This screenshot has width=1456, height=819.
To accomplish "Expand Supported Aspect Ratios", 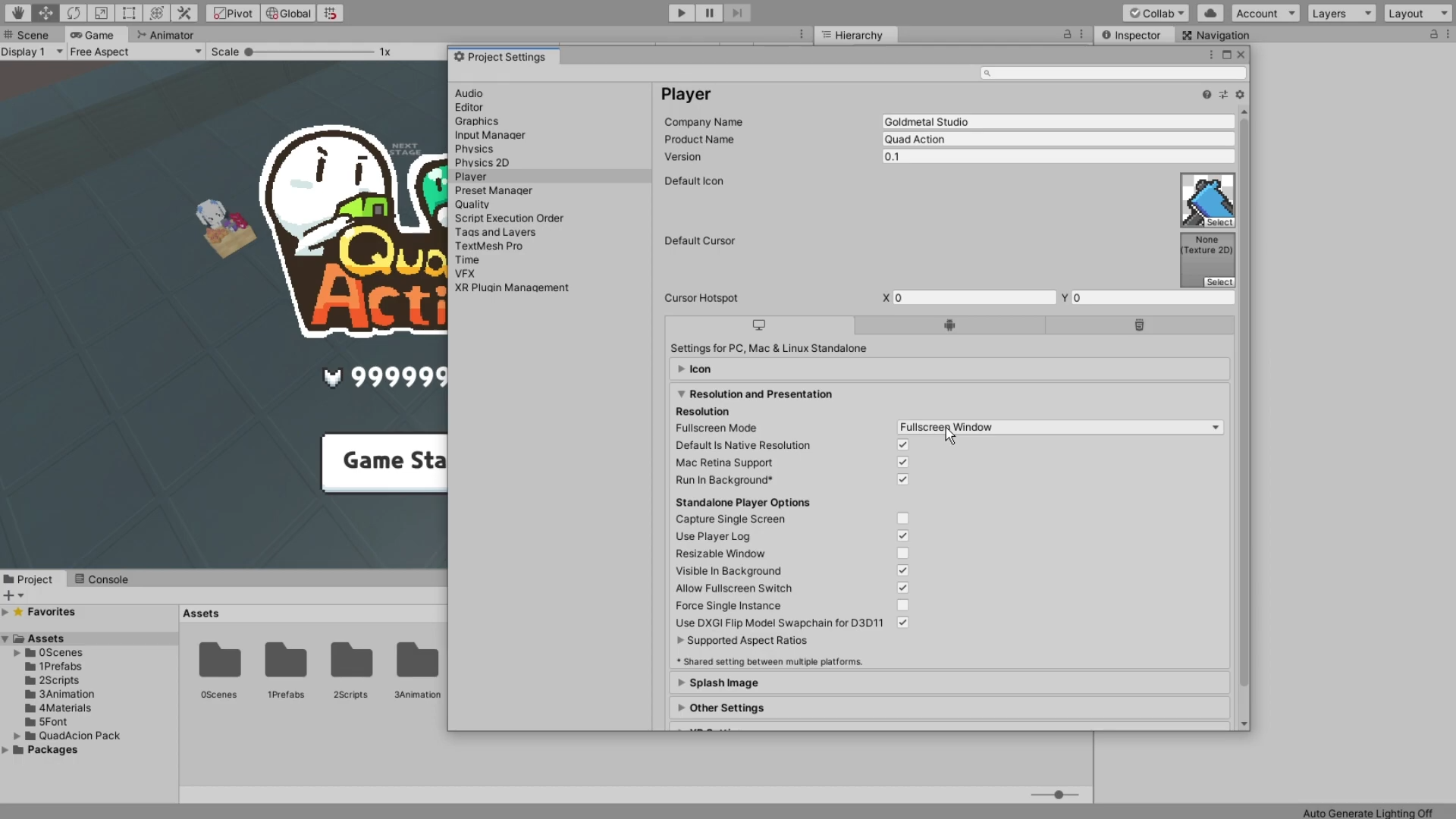I will tap(745, 641).
